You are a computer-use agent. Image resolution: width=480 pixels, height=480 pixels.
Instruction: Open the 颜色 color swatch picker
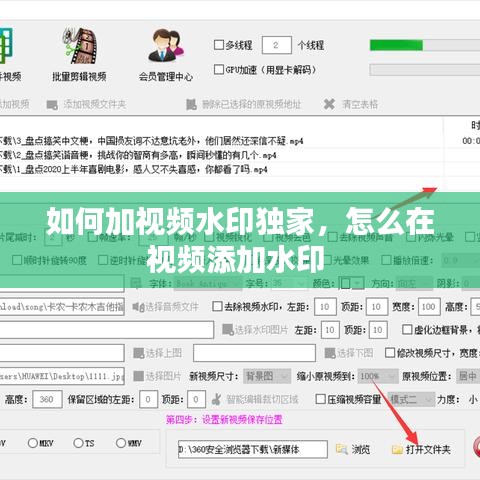pos(351,284)
